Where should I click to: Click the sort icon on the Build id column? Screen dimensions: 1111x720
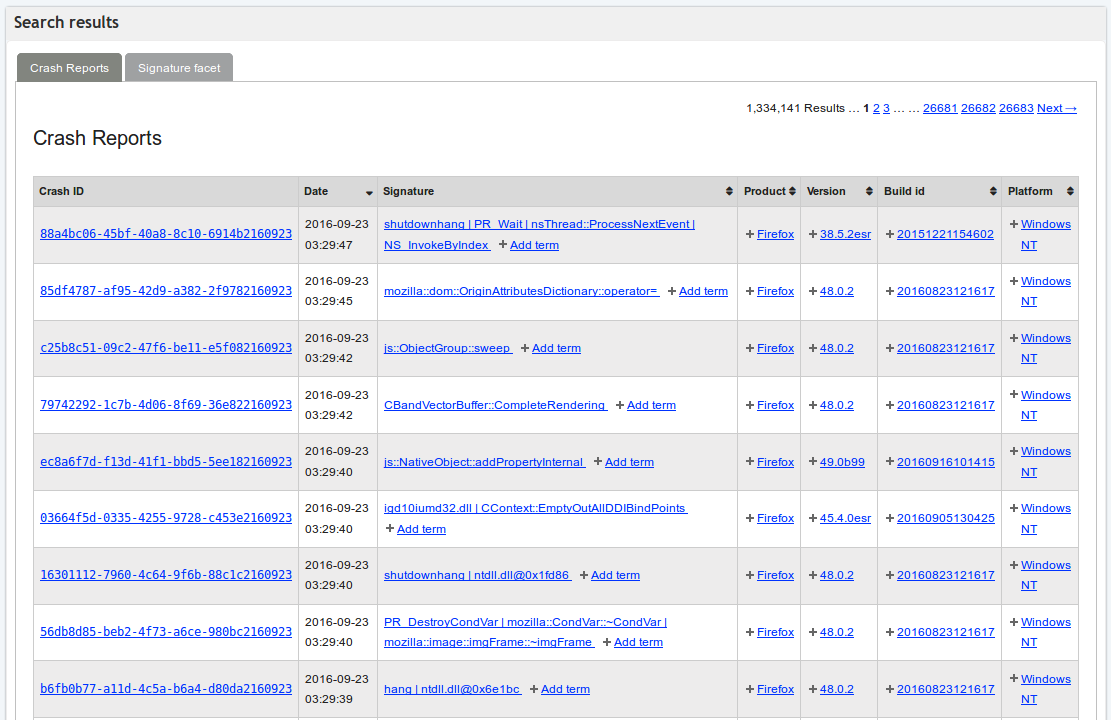[994, 191]
